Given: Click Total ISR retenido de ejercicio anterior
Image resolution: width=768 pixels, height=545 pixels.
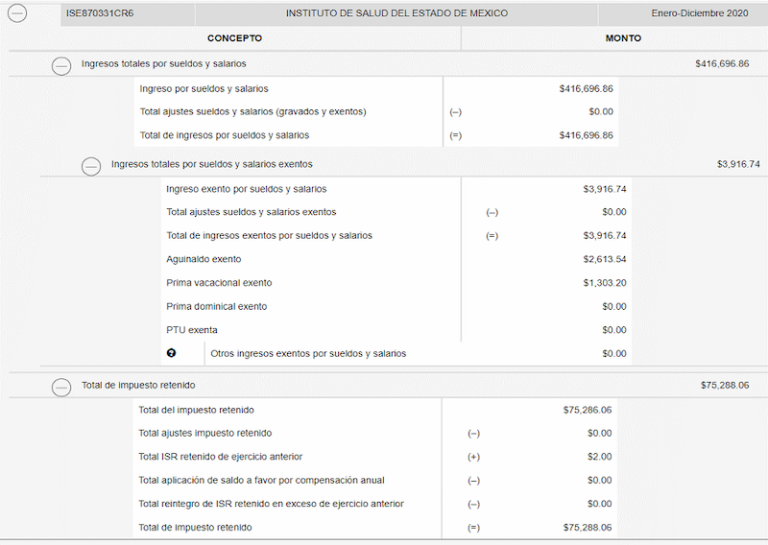Looking at the screenshot, I should pyautogui.click(x=220, y=457).
